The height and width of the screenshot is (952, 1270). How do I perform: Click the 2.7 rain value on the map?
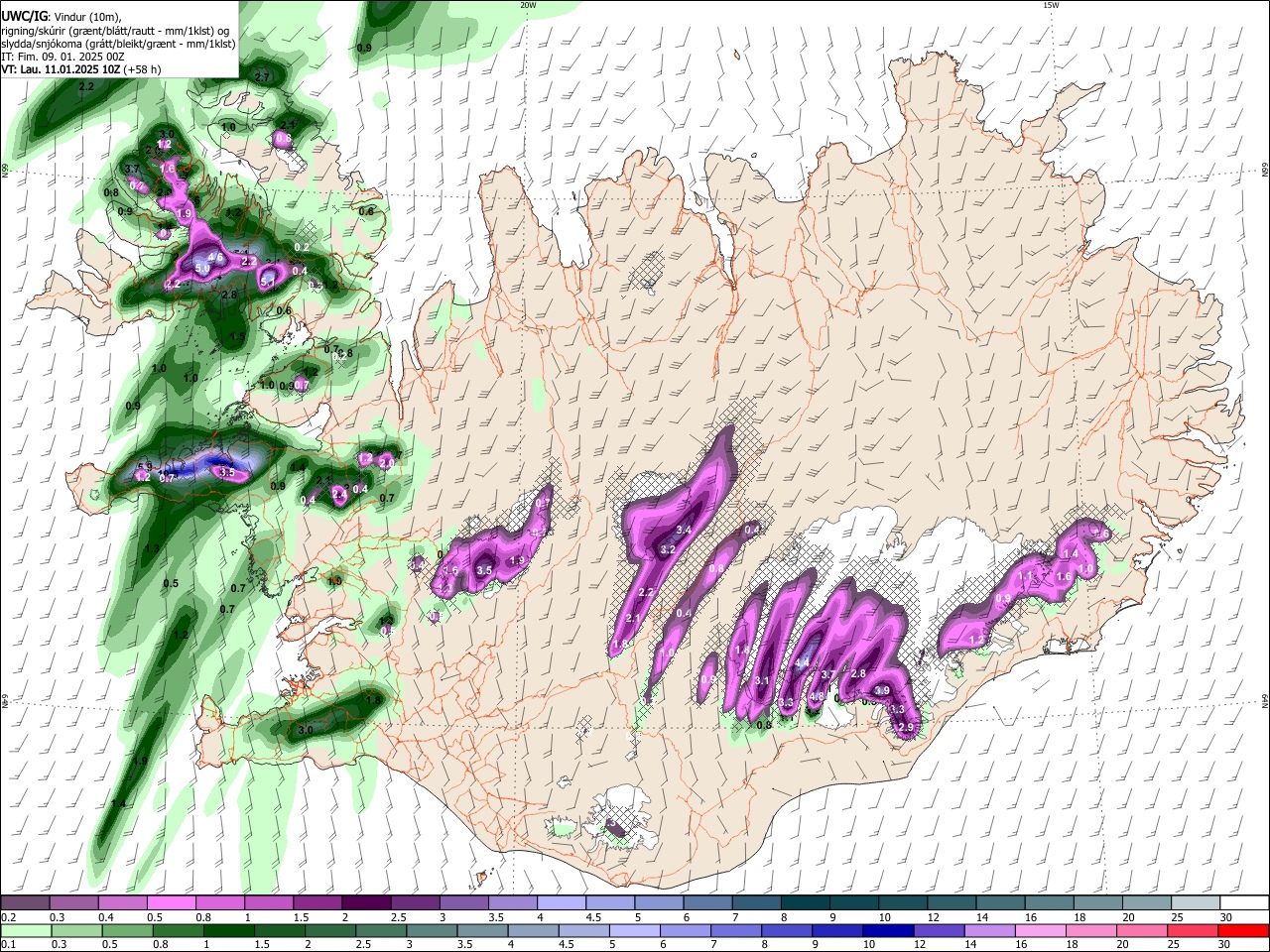point(263,77)
